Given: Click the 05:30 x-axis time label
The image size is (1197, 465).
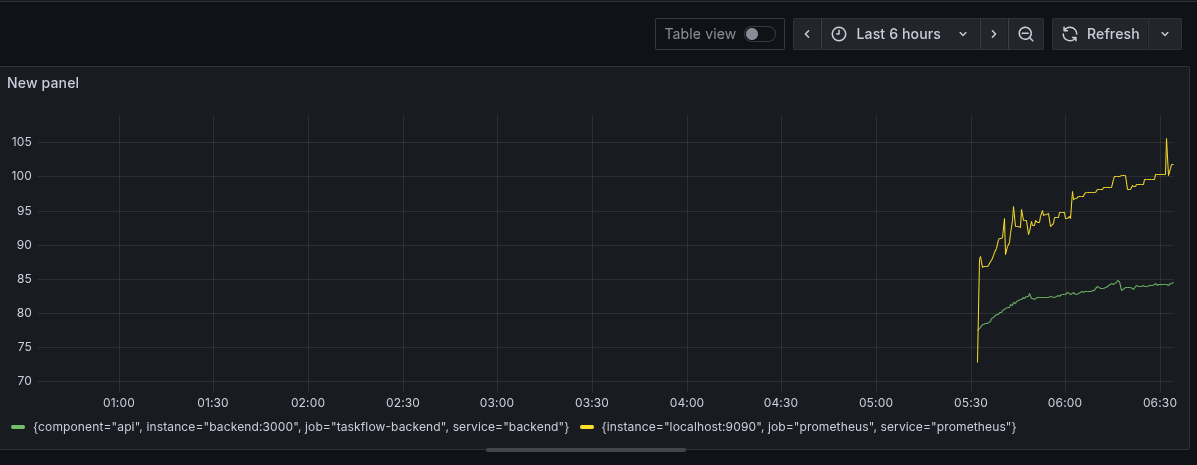Looking at the screenshot, I should [x=970, y=402].
